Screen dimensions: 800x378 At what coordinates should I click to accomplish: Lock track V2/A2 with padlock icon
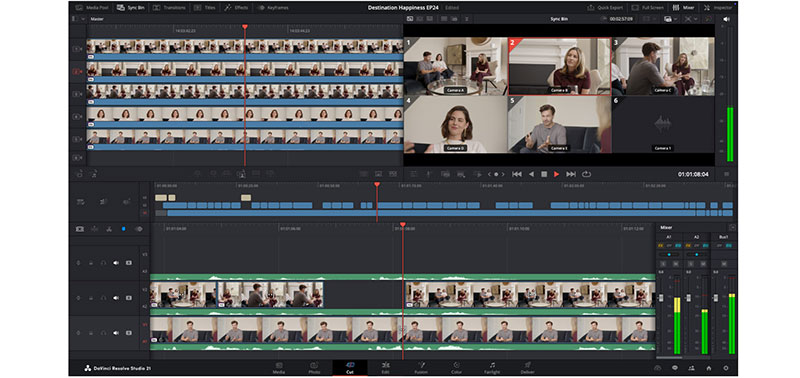pos(91,297)
